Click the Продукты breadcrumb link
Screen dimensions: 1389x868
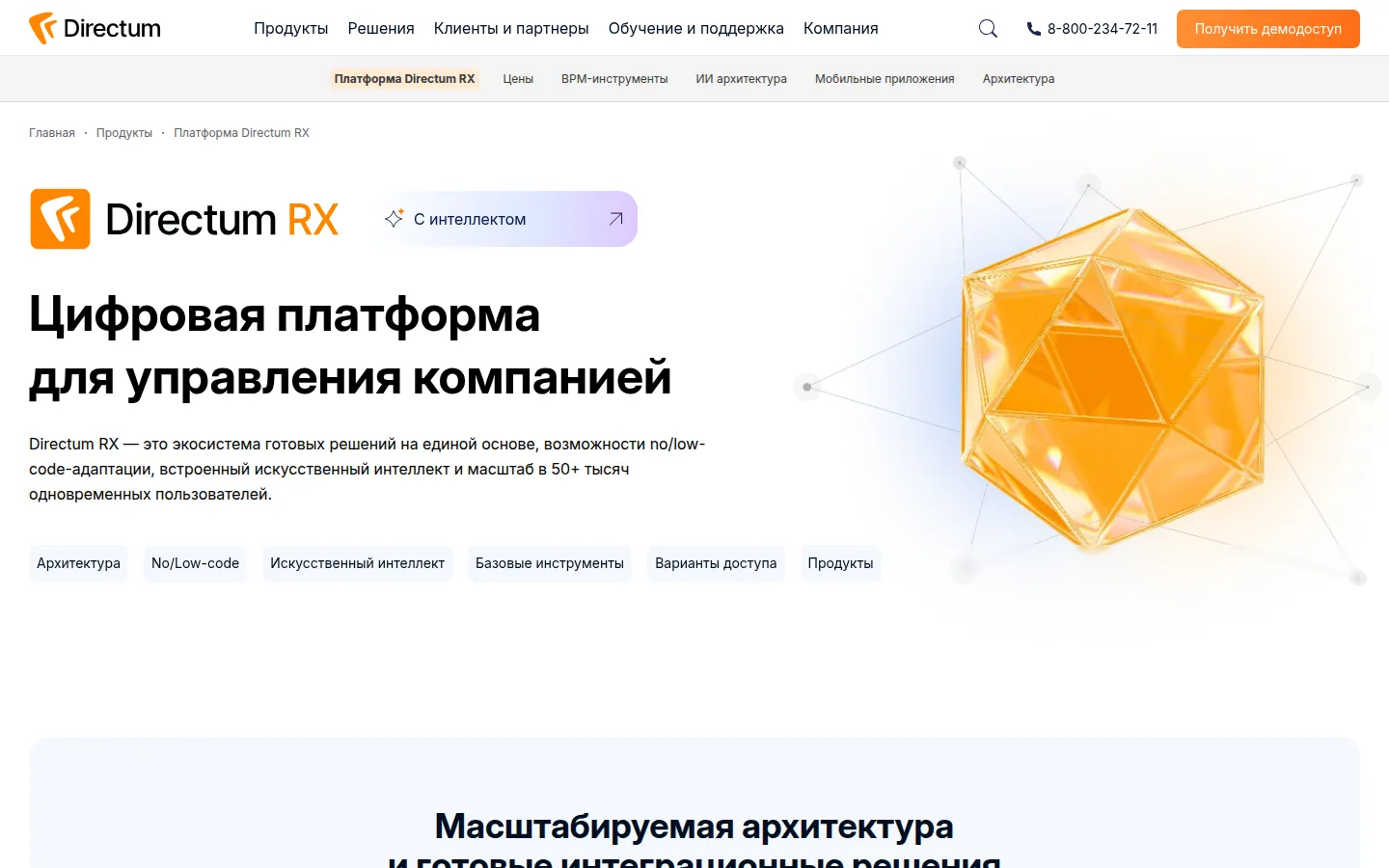(x=124, y=133)
